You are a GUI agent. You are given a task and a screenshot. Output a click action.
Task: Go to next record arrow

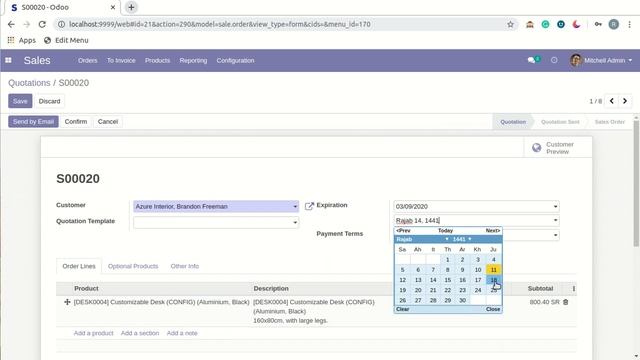tap(625, 101)
